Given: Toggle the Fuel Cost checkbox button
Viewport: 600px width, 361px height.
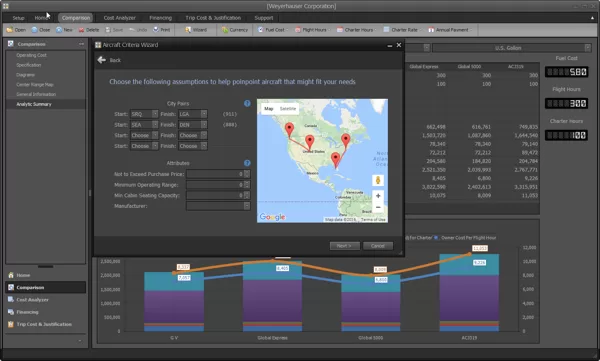Looking at the screenshot, I should point(271,30).
